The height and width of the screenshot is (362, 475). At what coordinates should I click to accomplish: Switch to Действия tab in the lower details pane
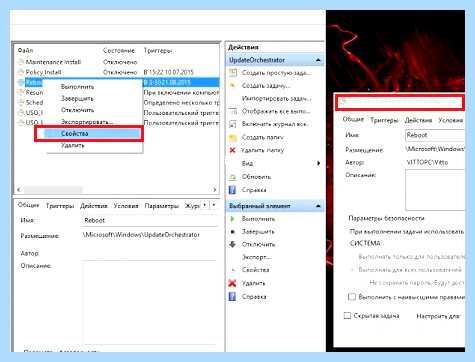(x=94, y=206)
